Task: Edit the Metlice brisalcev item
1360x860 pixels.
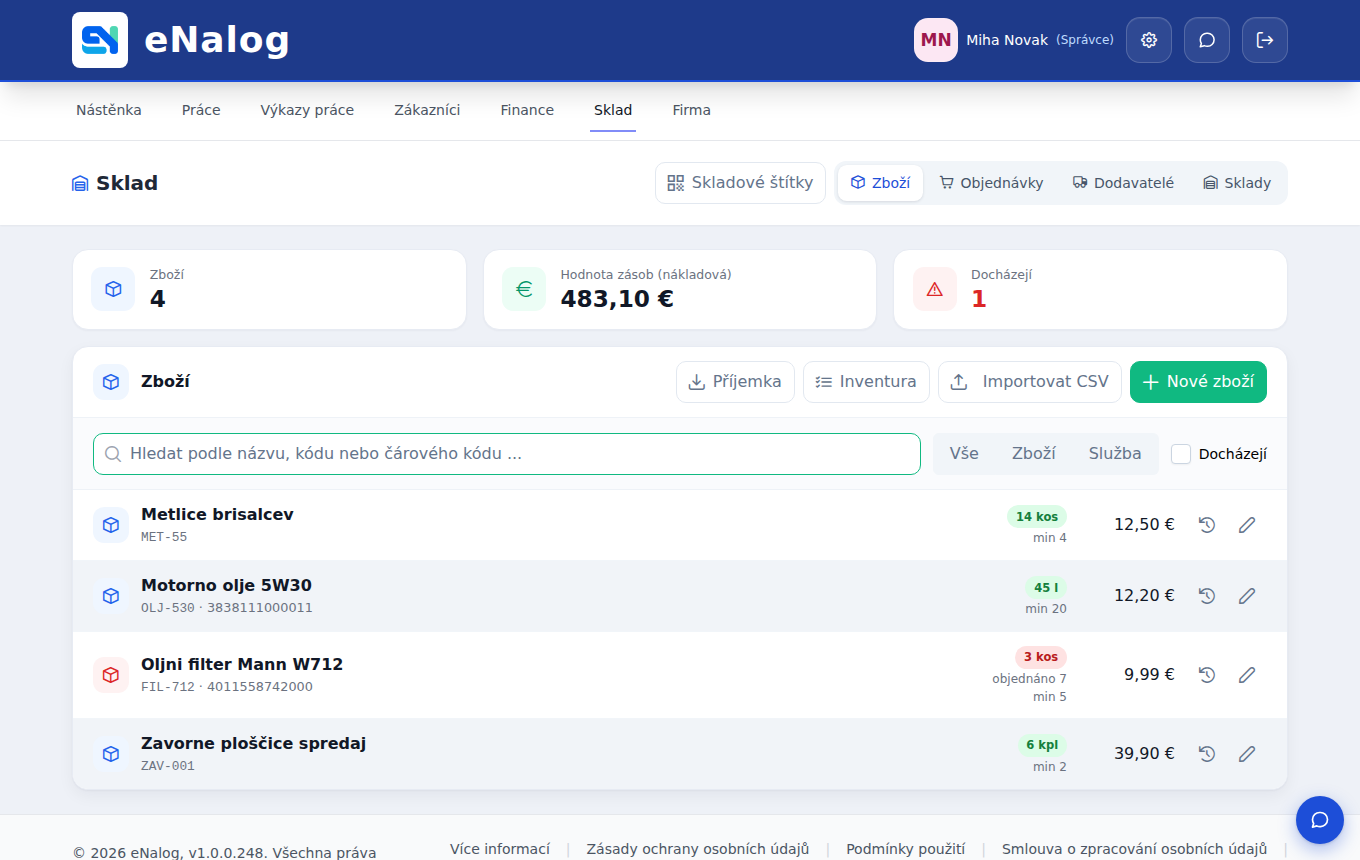Action: tap(1247, 525)
